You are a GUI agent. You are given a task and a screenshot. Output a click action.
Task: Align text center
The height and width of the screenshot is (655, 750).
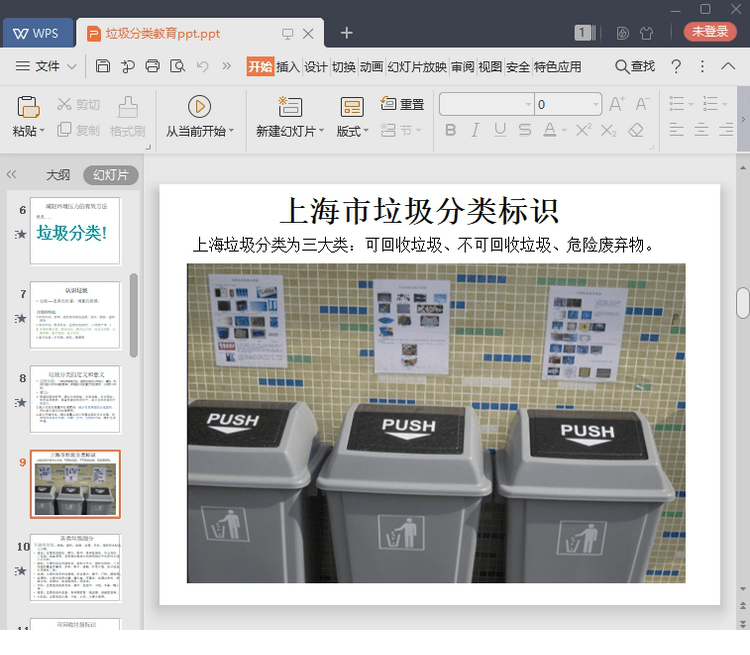pos(701,130)
